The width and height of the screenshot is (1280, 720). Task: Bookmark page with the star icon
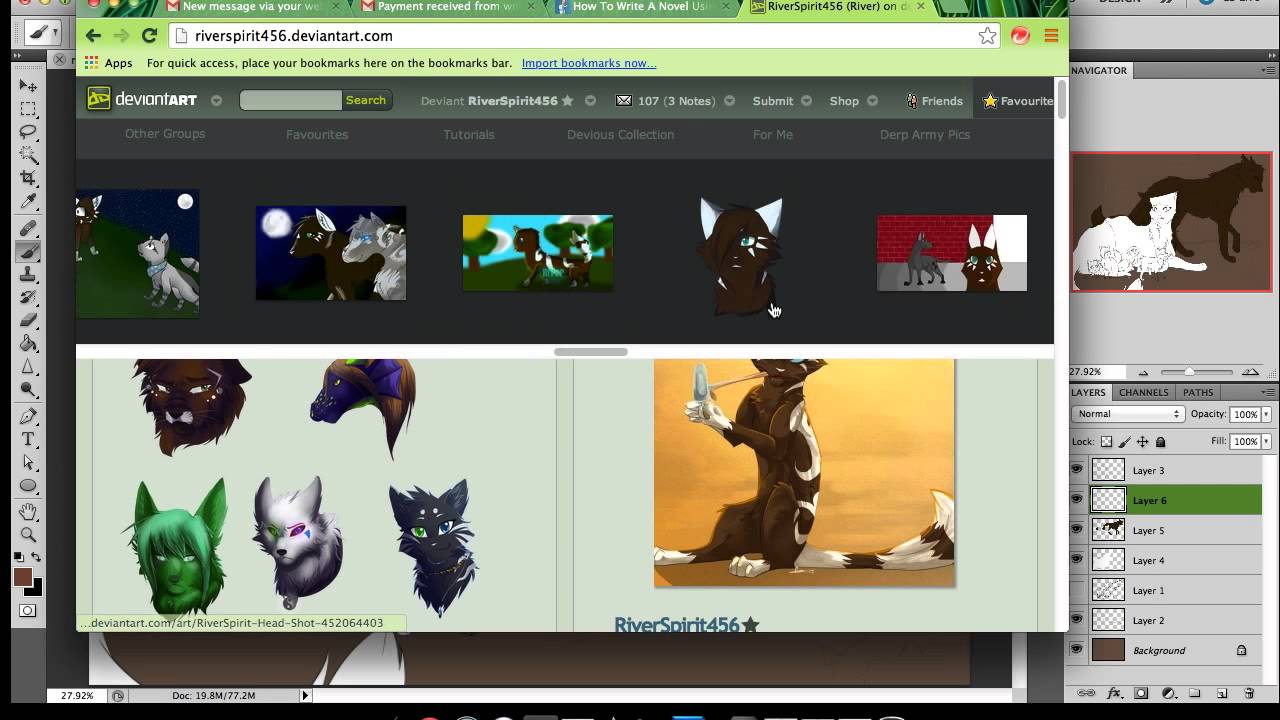(x=987, y=36)
